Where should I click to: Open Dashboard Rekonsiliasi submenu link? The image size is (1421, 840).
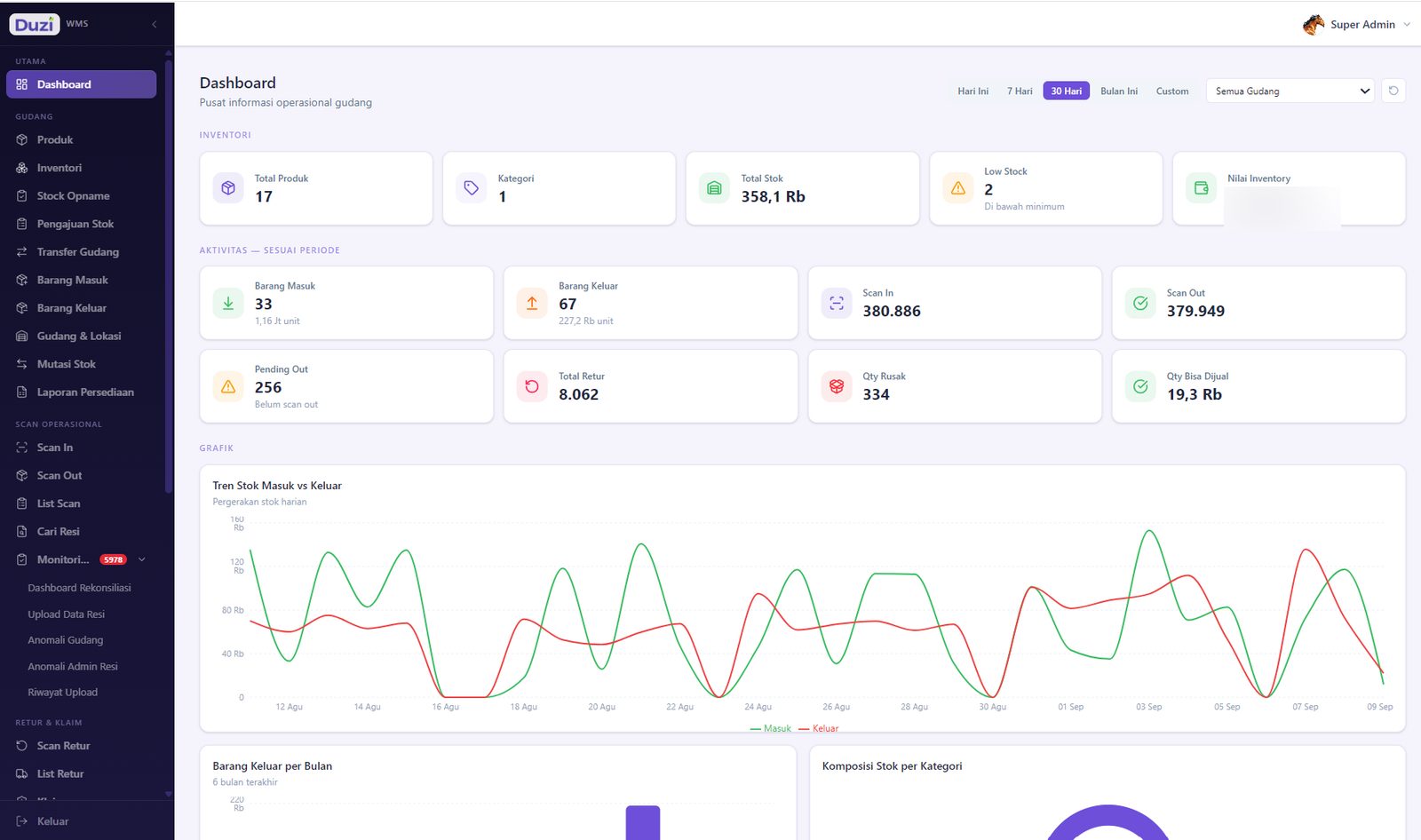pyautogui.click(x=79, y=588)
